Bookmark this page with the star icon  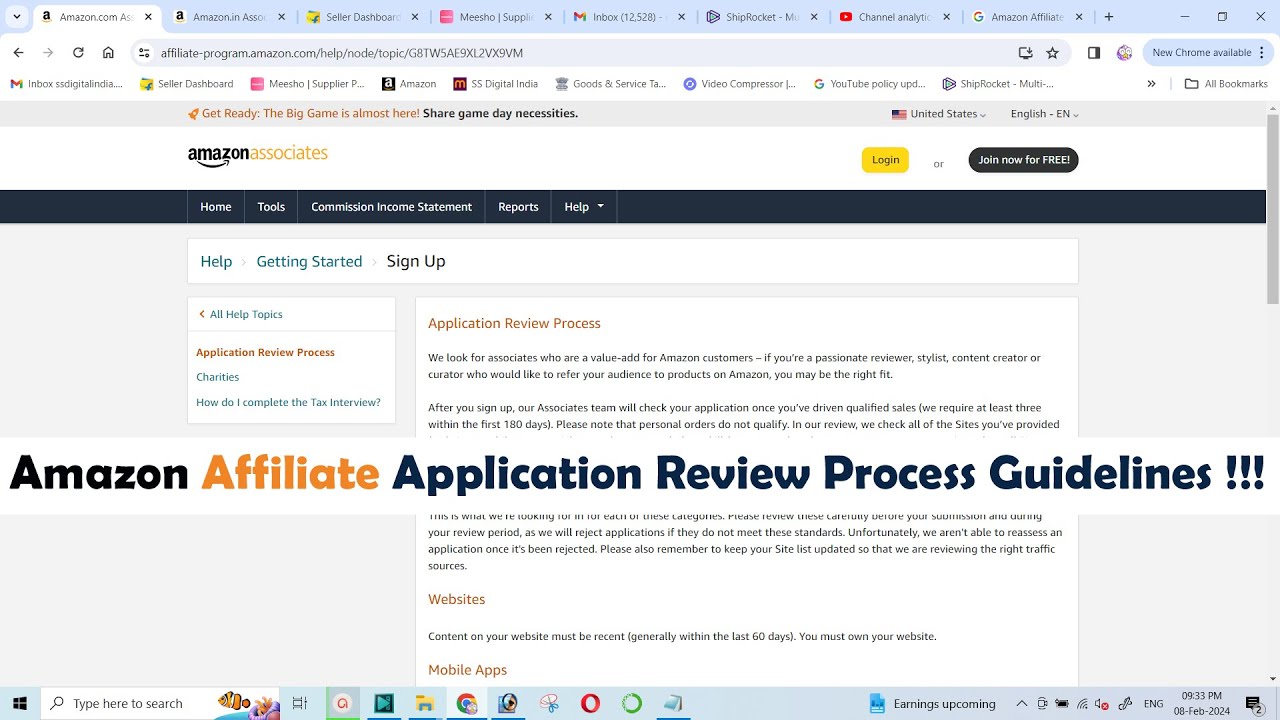1052,53
